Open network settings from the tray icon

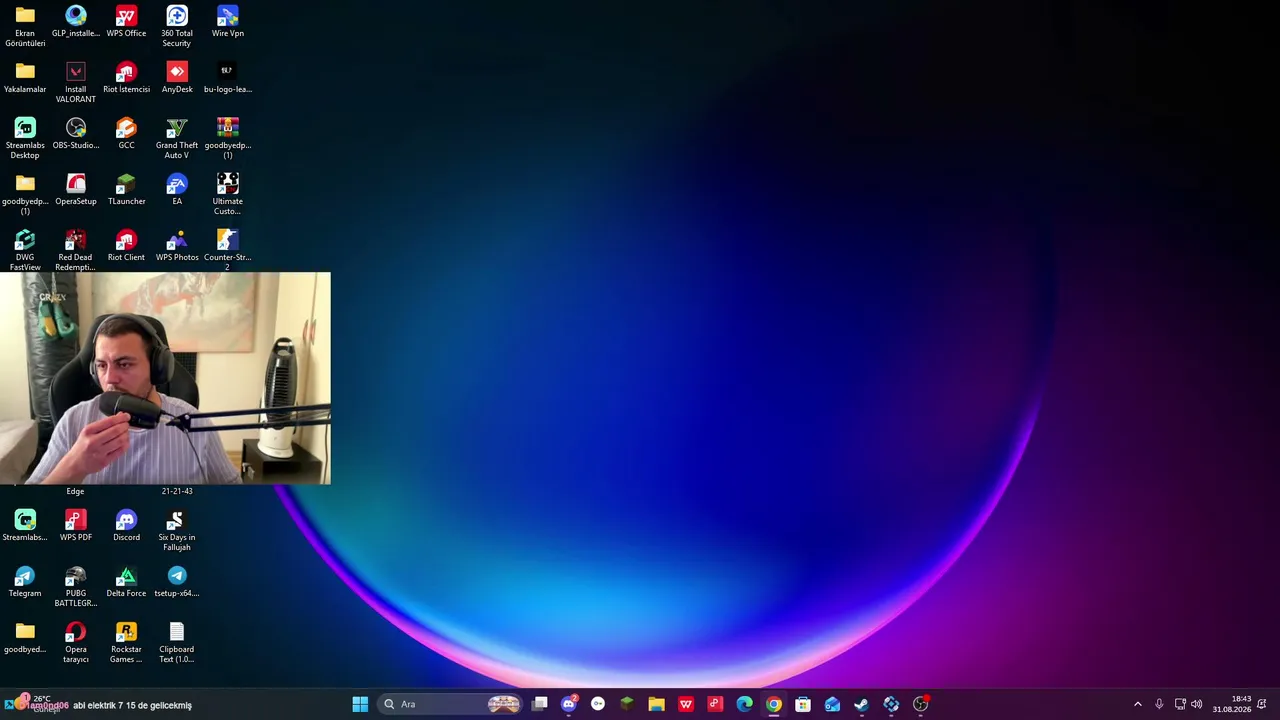(x=1180, y=704)
